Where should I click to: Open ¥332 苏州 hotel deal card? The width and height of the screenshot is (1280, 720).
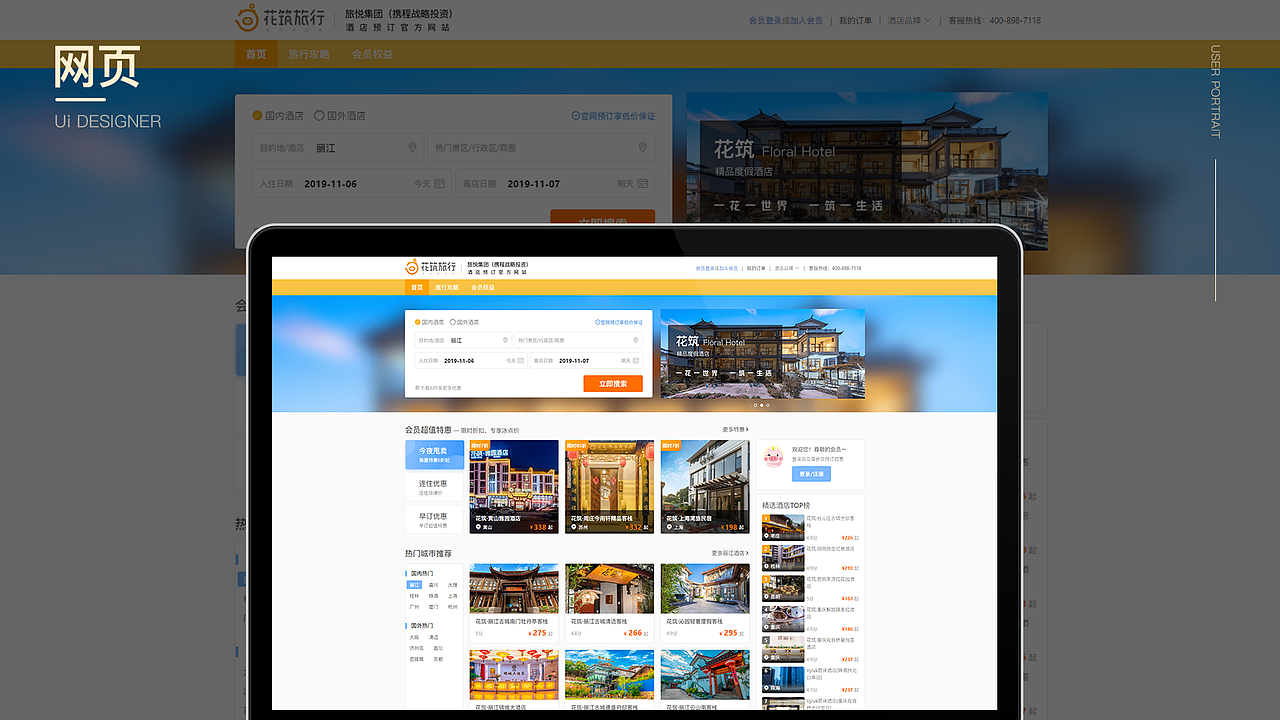(609, 487)
